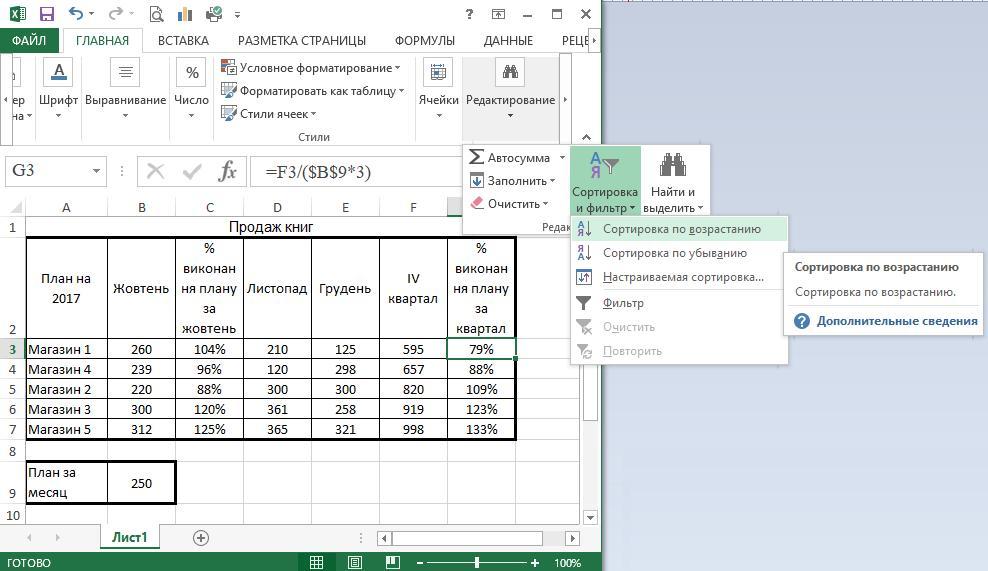988x571 pixels.
Task: Select row header 5
Action: [x=13, y=389]
